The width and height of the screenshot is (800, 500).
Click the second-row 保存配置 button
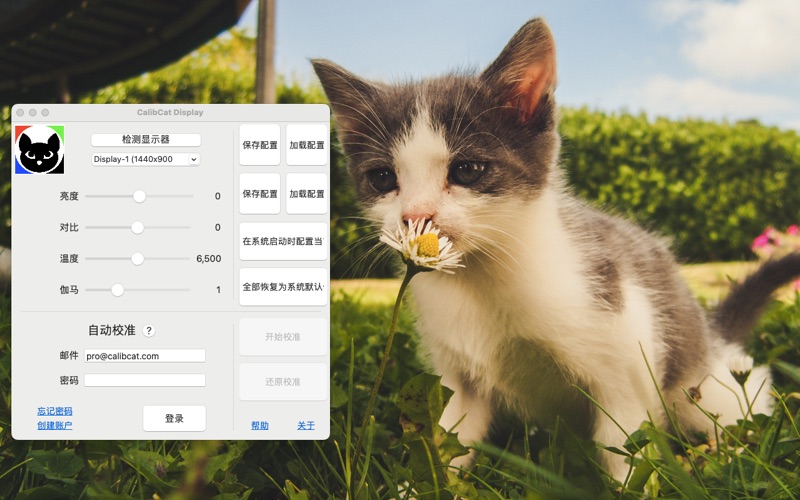(260, 194)
